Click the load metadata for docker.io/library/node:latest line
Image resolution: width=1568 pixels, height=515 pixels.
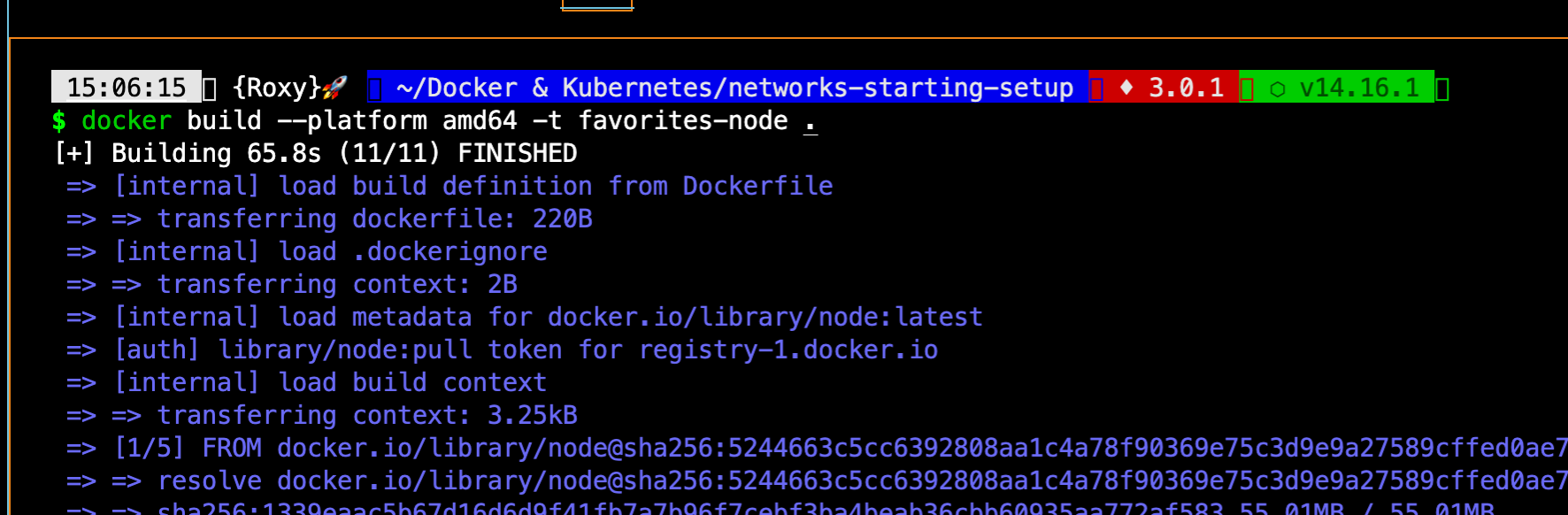(525, 317)
